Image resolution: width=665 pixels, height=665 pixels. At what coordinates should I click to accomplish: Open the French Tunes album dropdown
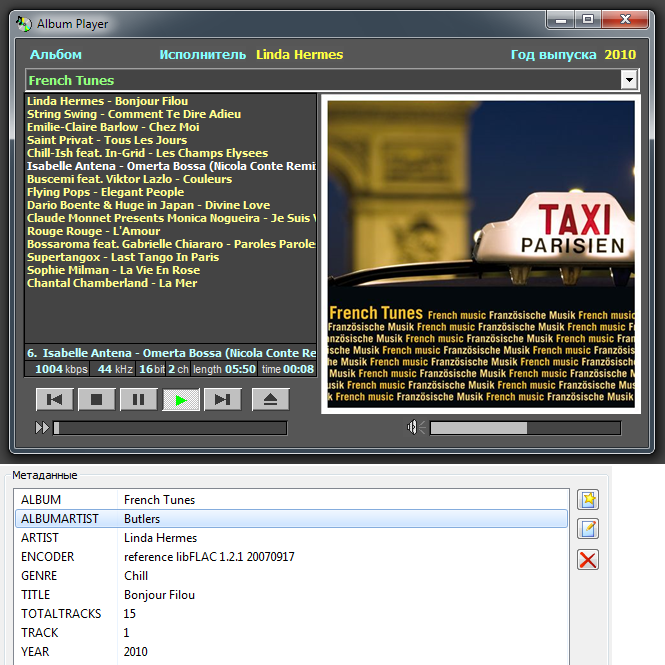tap(629, 80)
